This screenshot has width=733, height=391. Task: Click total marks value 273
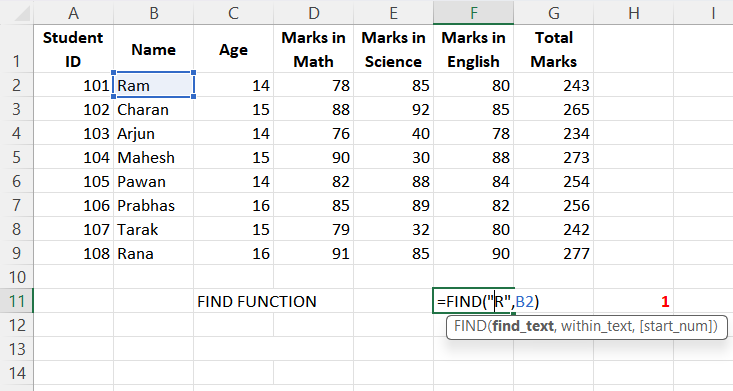pos(553,157)
